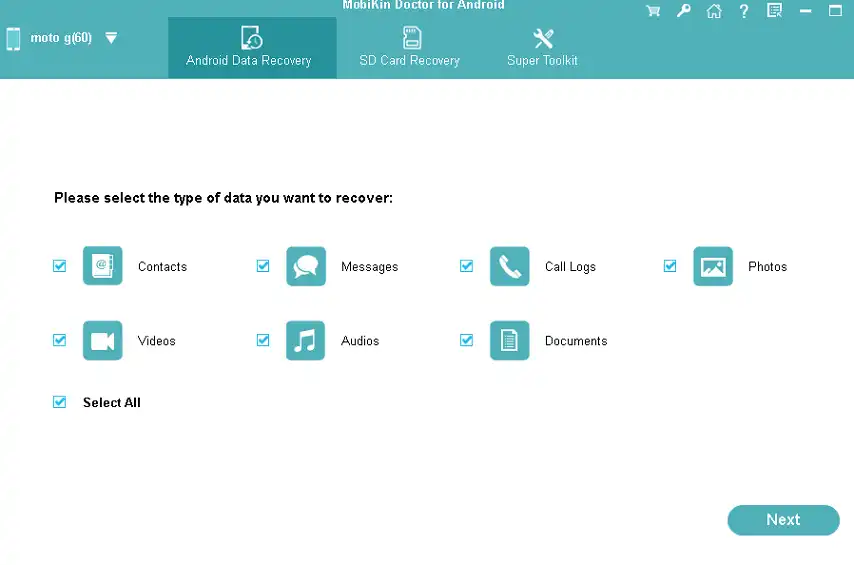Viewport: 854px width, 565px height.
Task: Click the Call Logs phone icon
Action: (x=509, y=266)
